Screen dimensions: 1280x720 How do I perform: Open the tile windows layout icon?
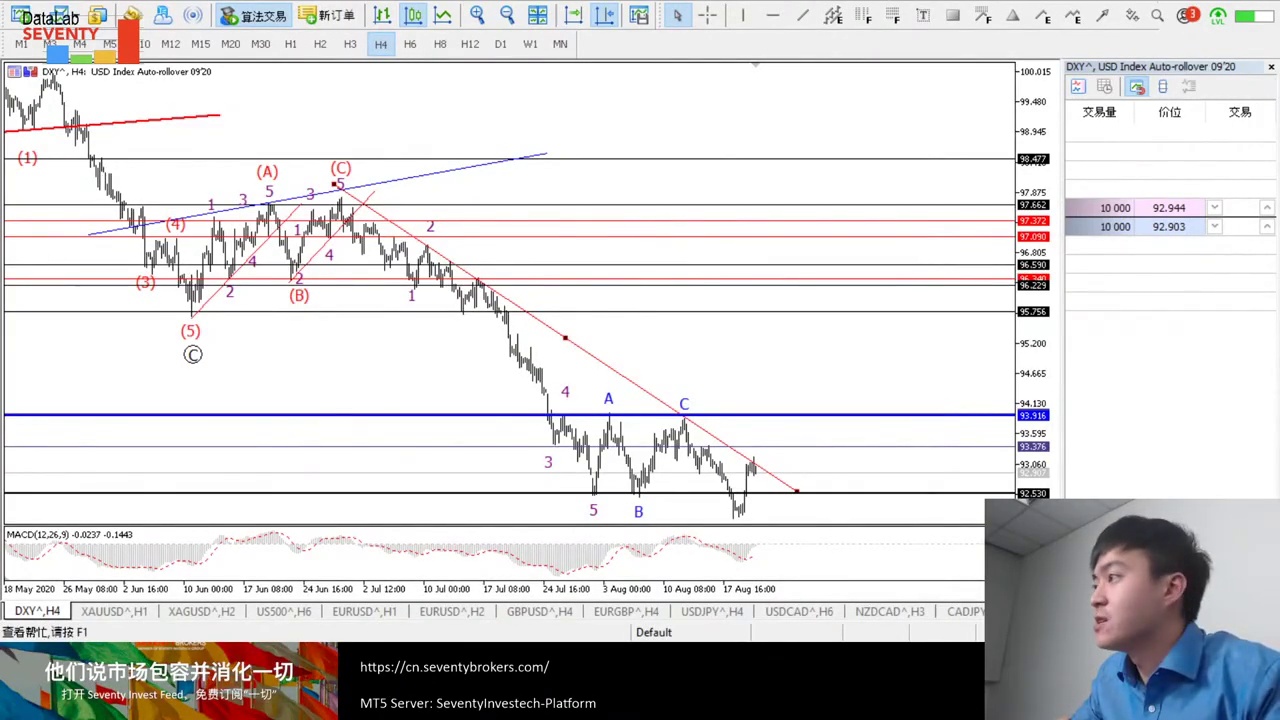coord(537,16)
